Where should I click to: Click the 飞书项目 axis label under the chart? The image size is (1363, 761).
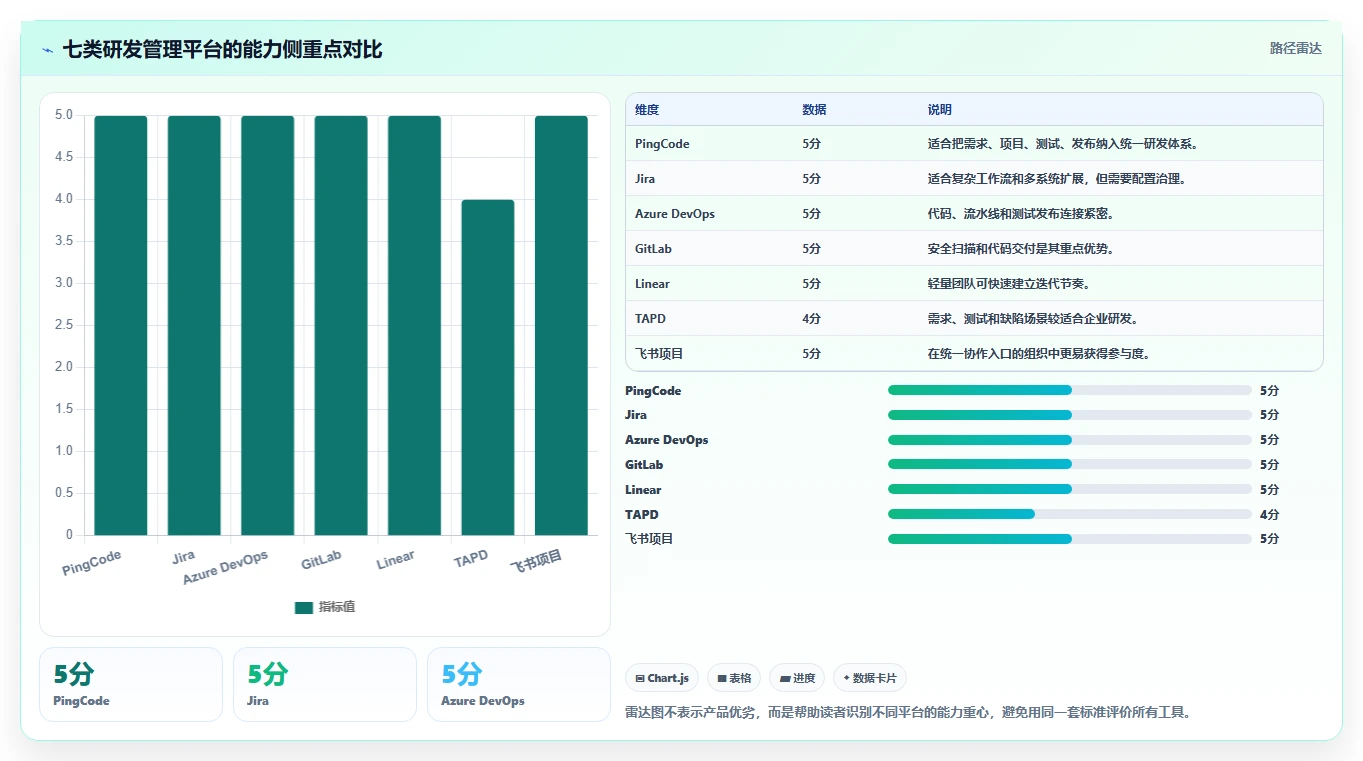[x=536, y=561]
